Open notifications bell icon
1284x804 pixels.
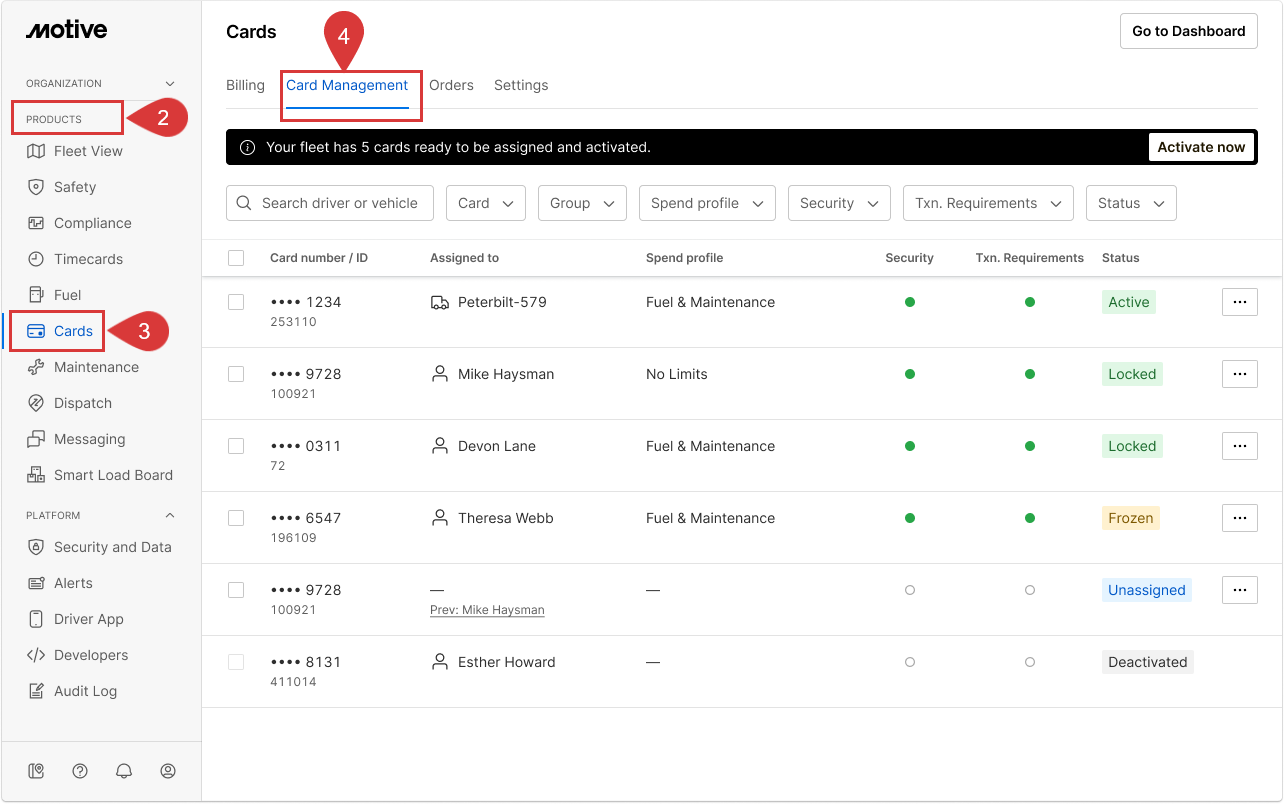124,771
